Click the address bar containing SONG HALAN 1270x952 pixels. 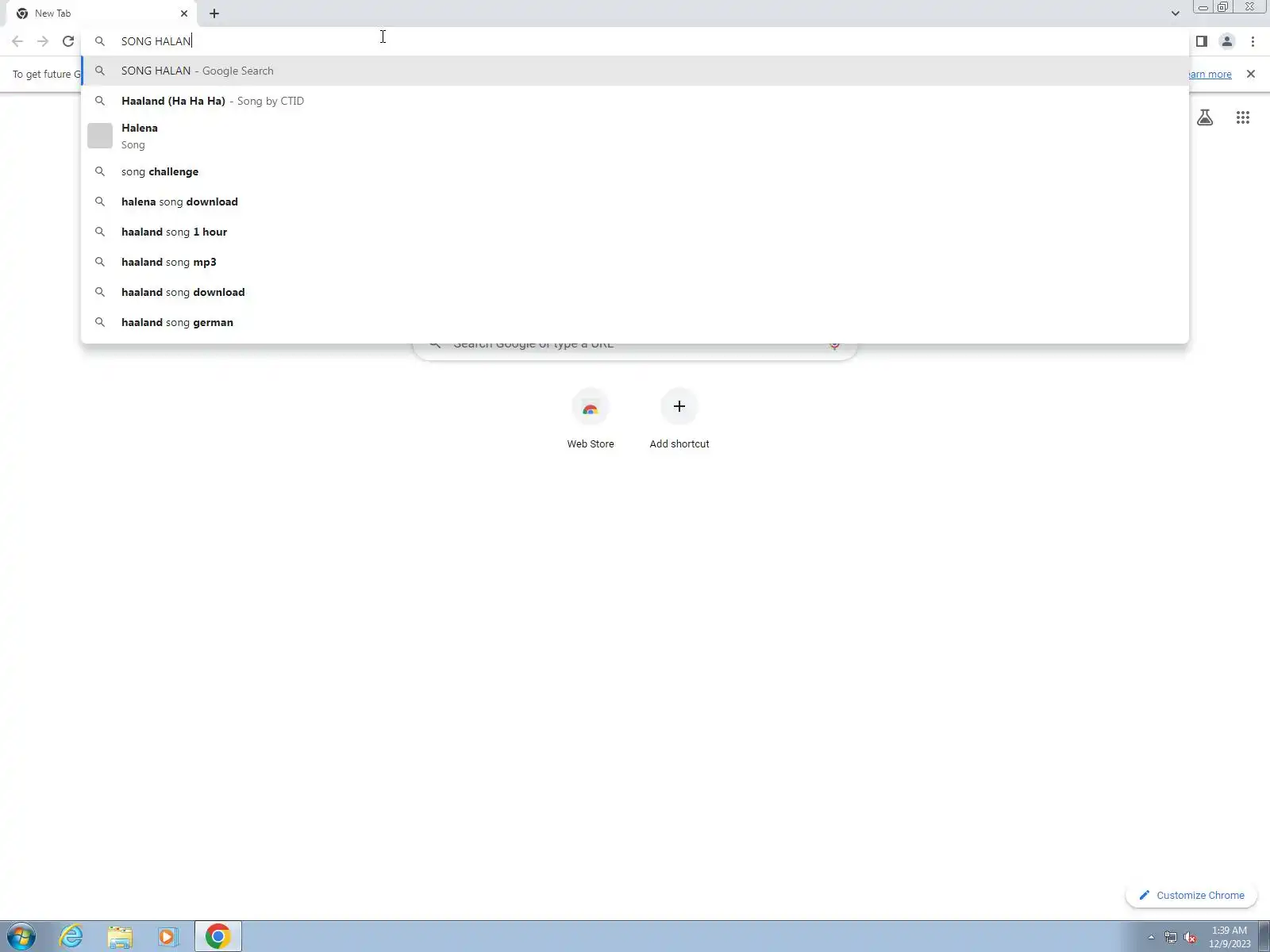635,41
